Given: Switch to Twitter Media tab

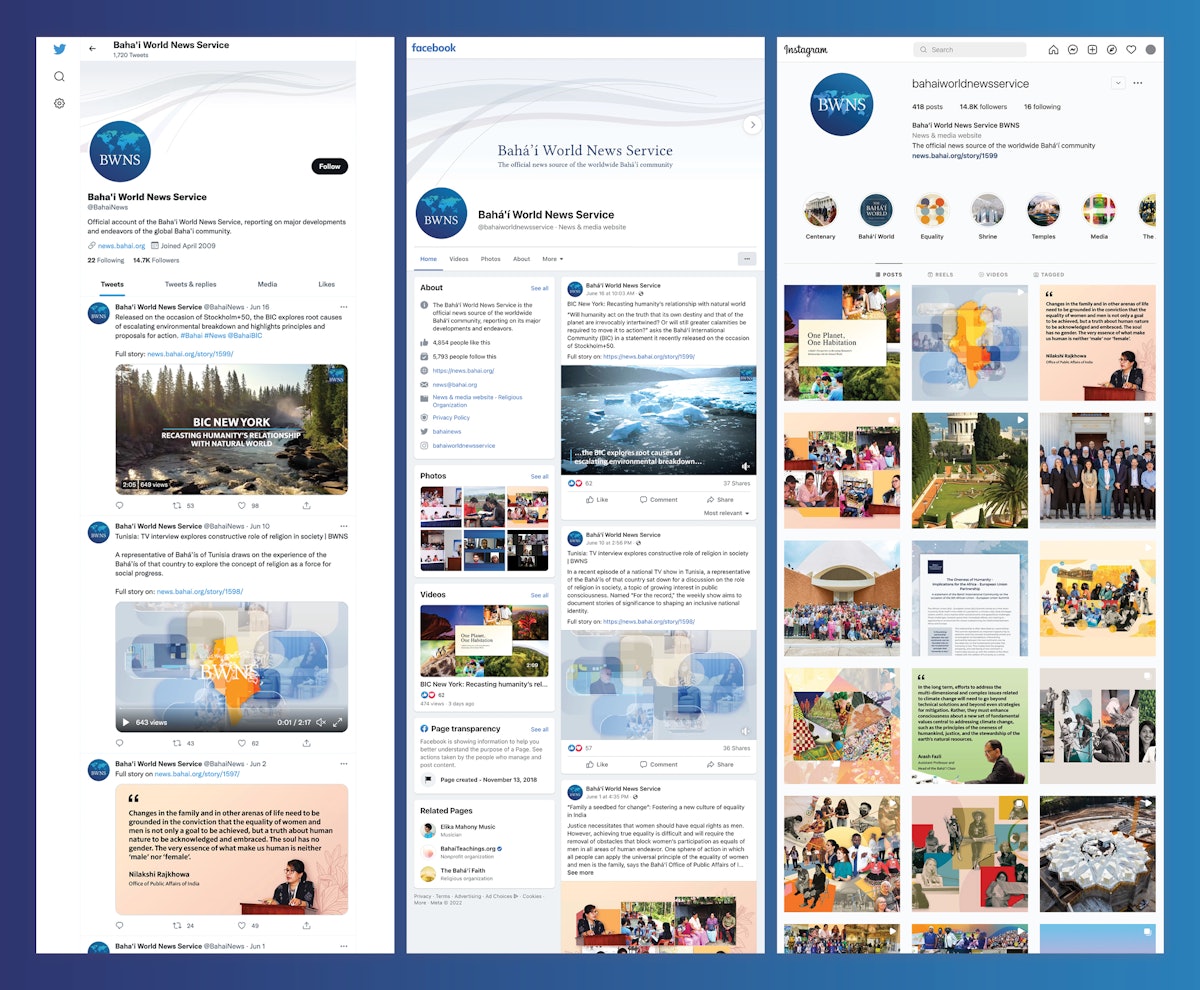Looking at the screenshot, I should tap(267, 284).
